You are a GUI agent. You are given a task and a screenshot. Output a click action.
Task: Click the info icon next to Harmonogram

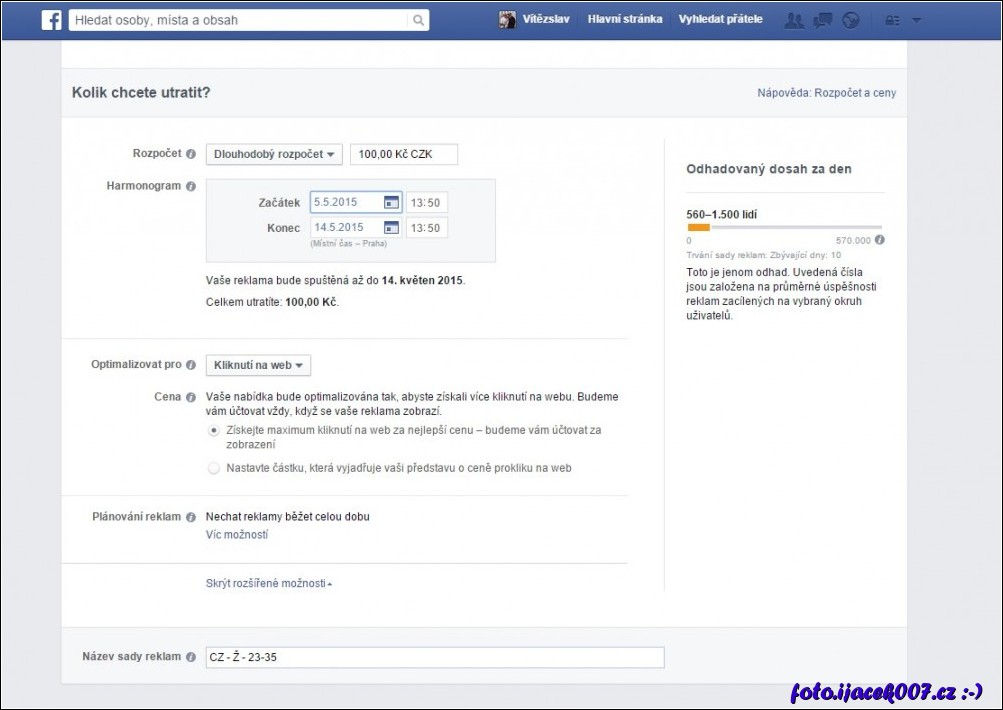coord(191,186)
